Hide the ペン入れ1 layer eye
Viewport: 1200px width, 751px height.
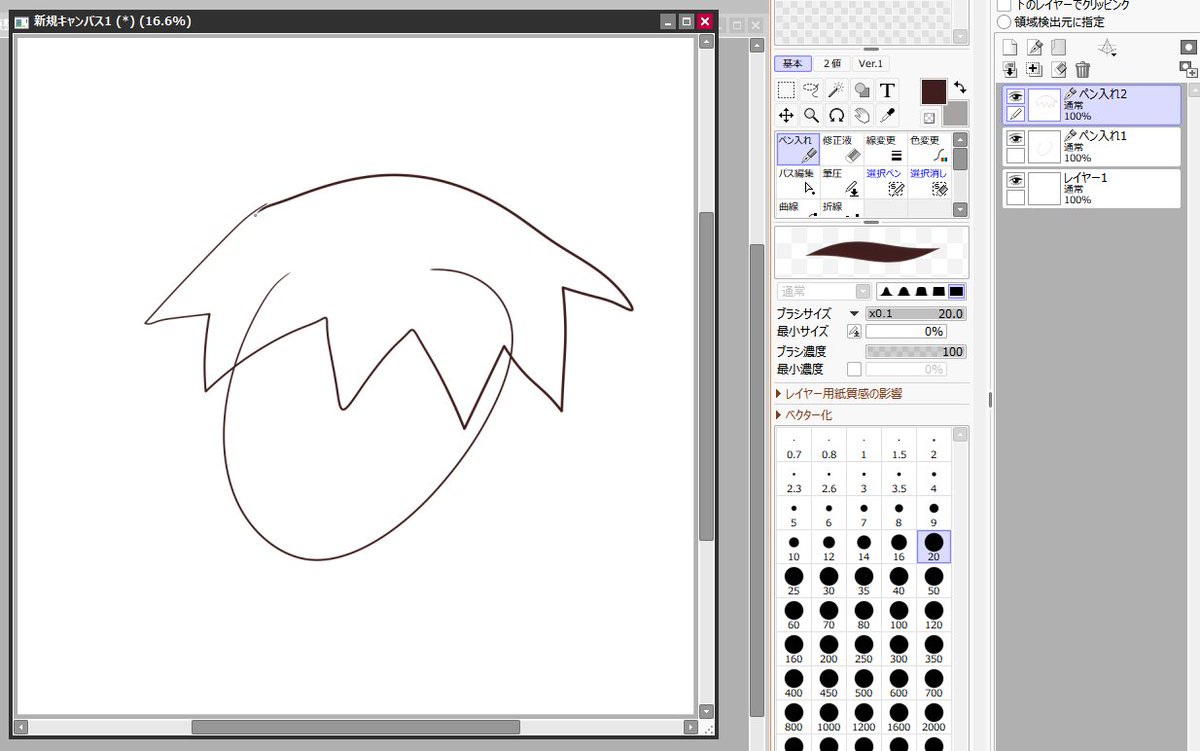pos(1015,139)
